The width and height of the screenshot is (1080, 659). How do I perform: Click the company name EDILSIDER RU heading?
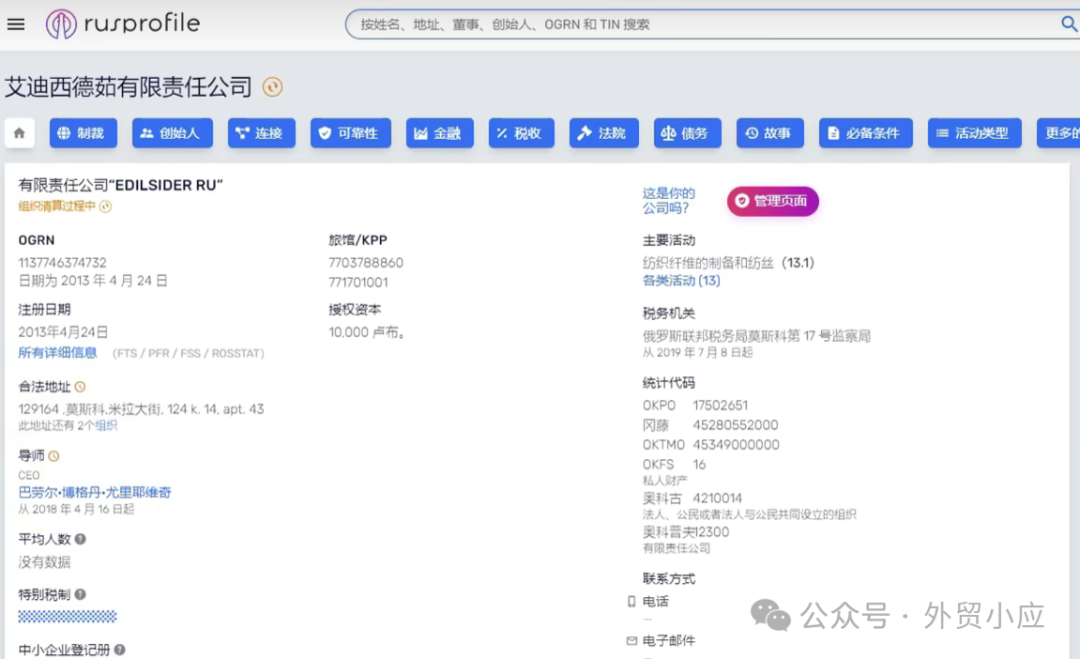coord(121,185)
